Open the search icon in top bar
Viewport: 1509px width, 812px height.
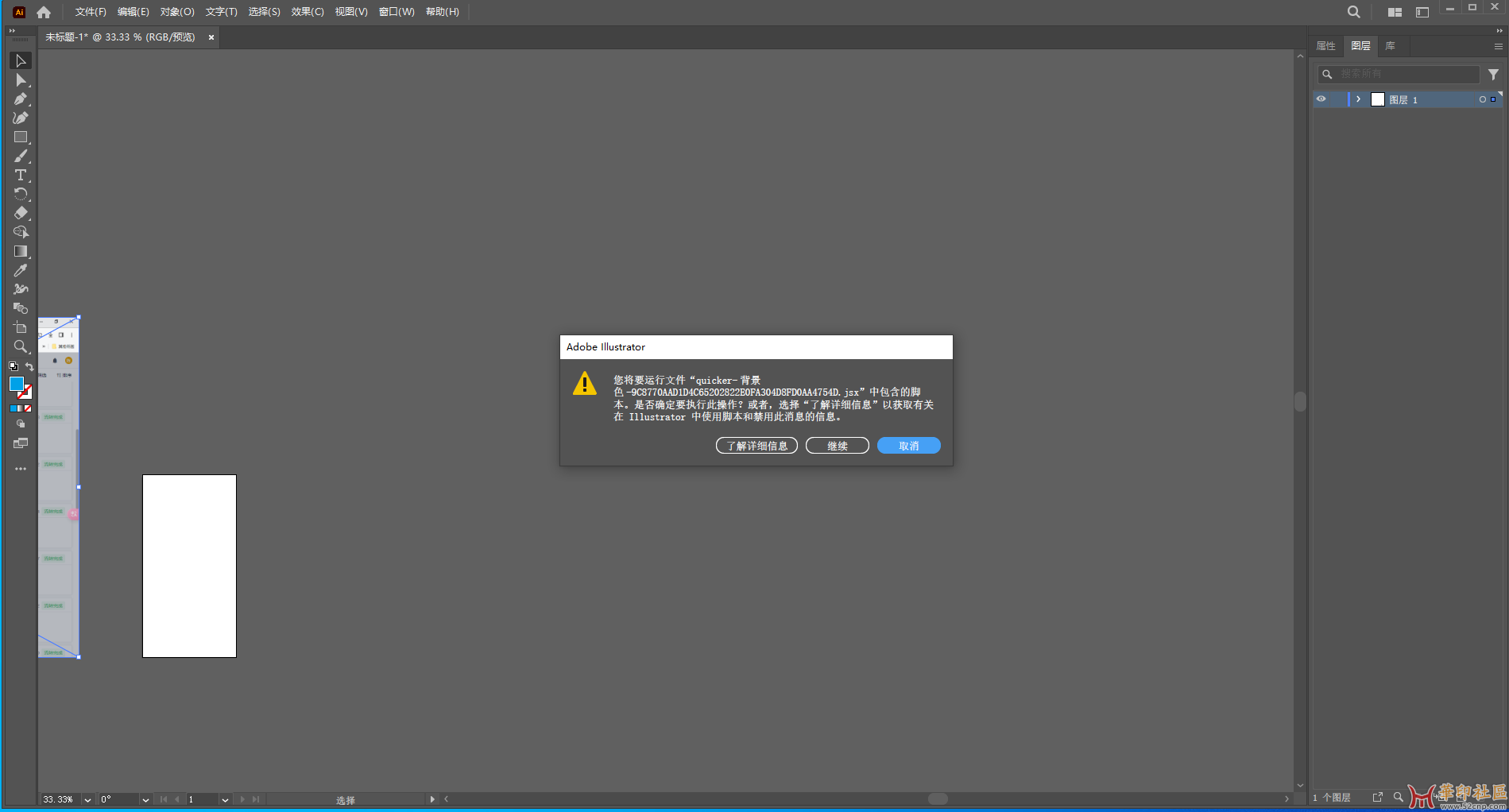(x=1354, y=12)
